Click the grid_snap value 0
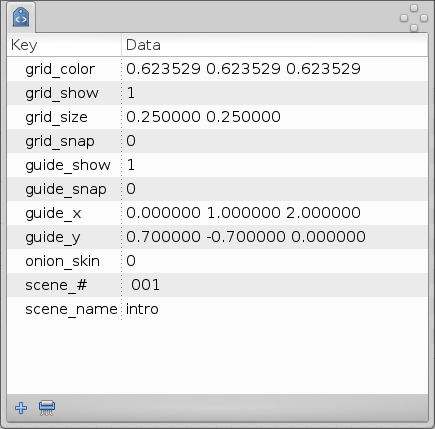Image resolution: width=435 pixels, height=429 pixels. [x=131, y=141]
